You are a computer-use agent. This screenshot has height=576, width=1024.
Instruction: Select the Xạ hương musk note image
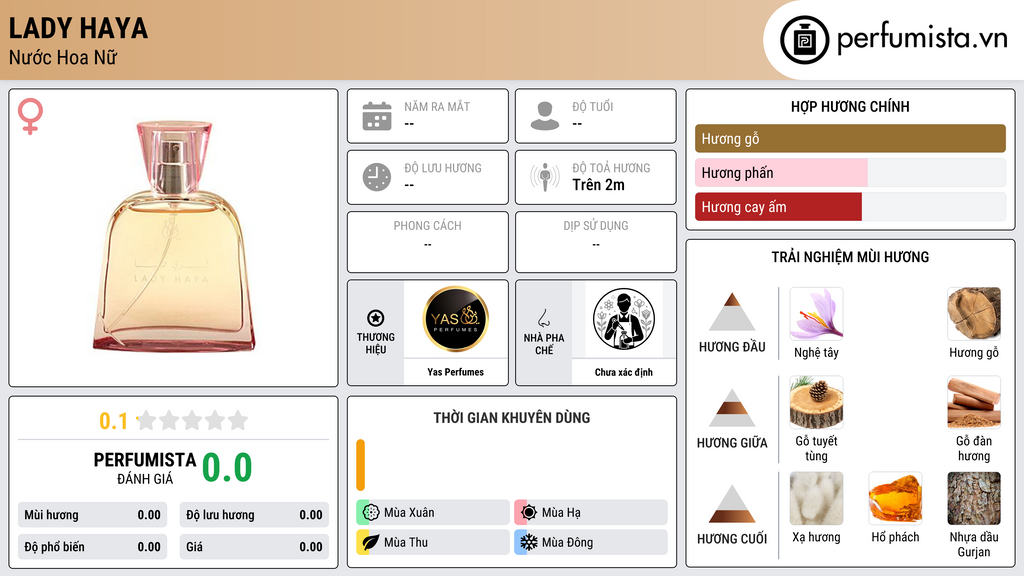click(x=816, y=499)
